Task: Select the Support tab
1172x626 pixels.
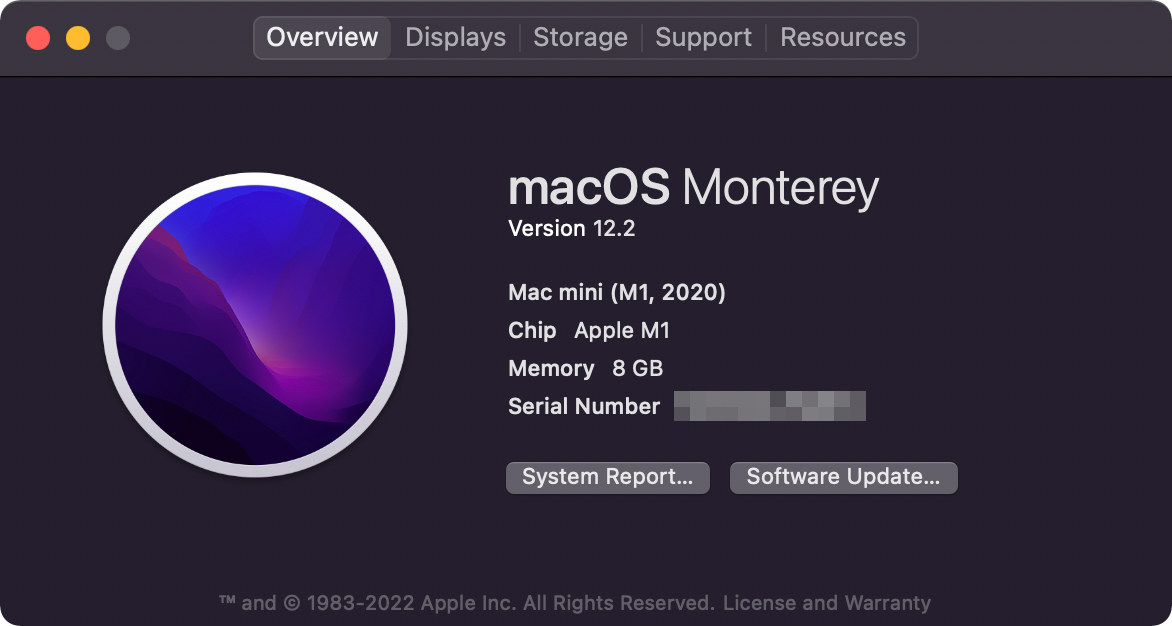Action: (x=703, y=37)
